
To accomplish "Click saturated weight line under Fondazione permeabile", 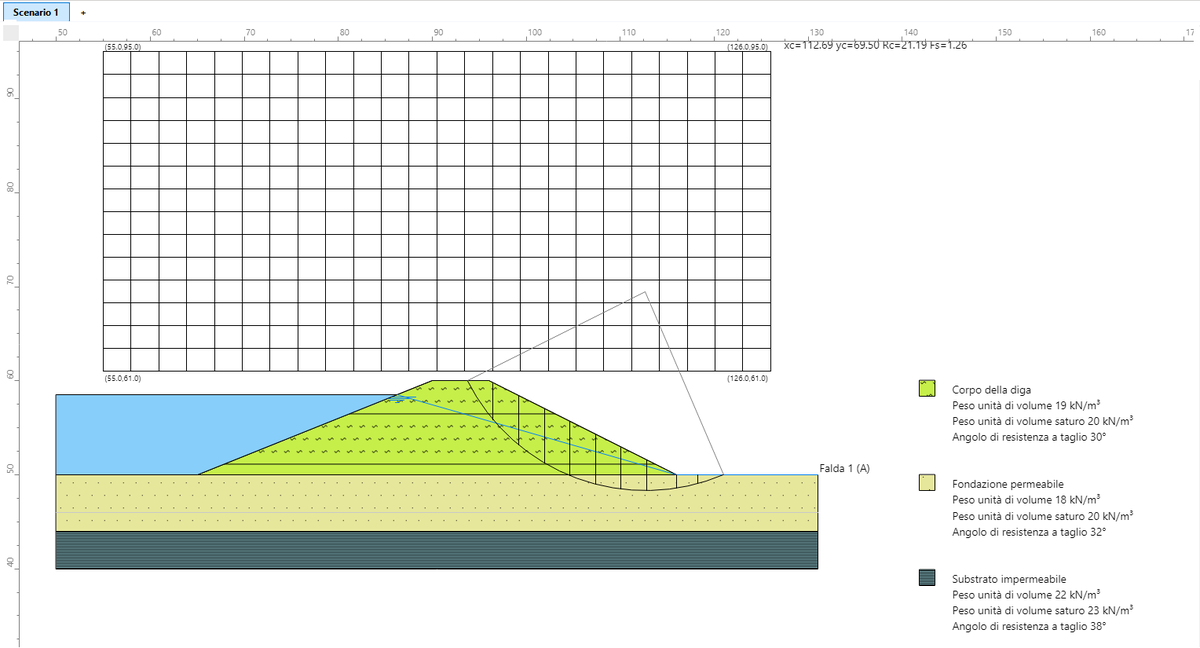I will coord(1042,515).
